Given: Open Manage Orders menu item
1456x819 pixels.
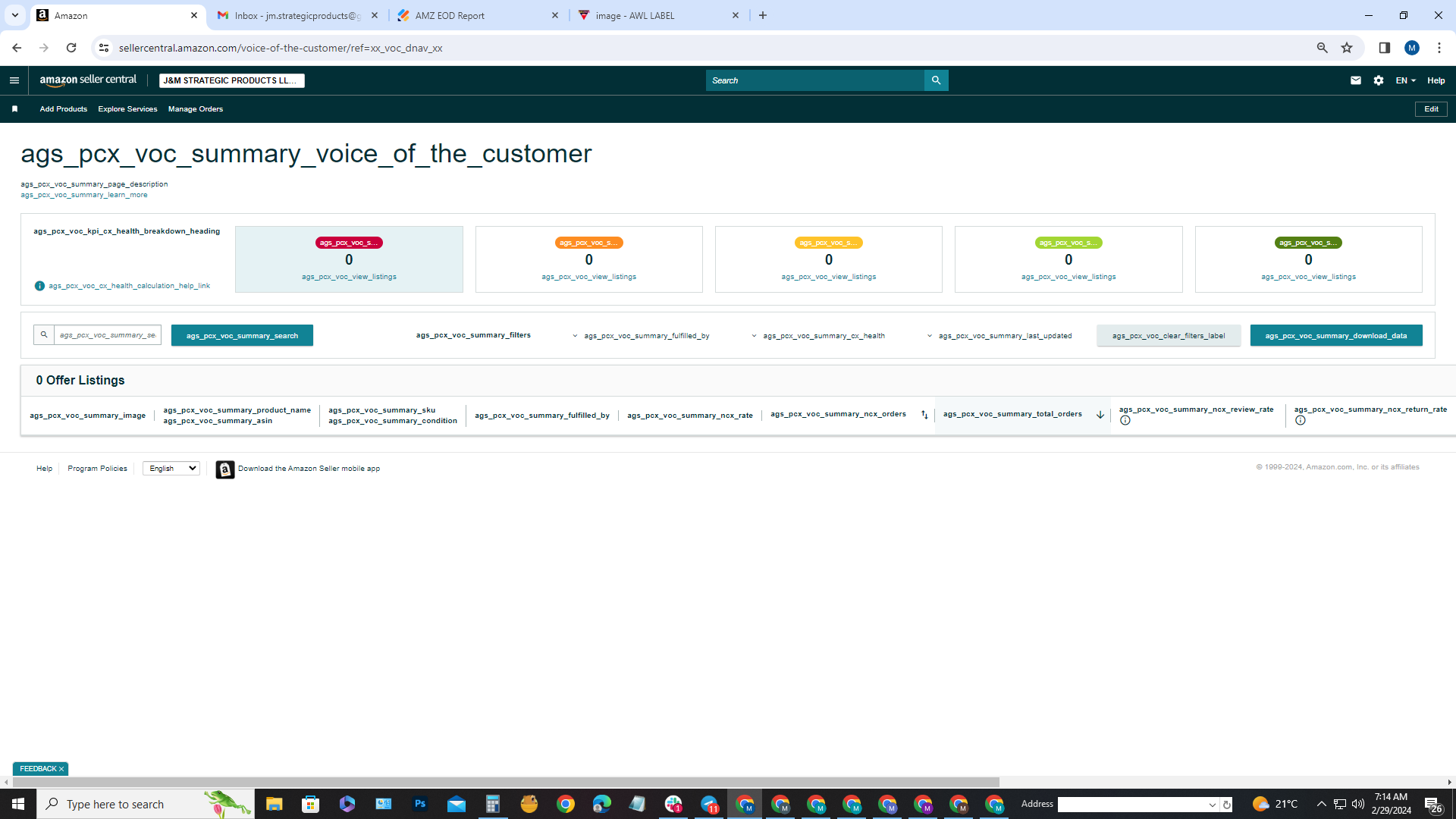Looking at the screenshot, I should click(196, 109).
